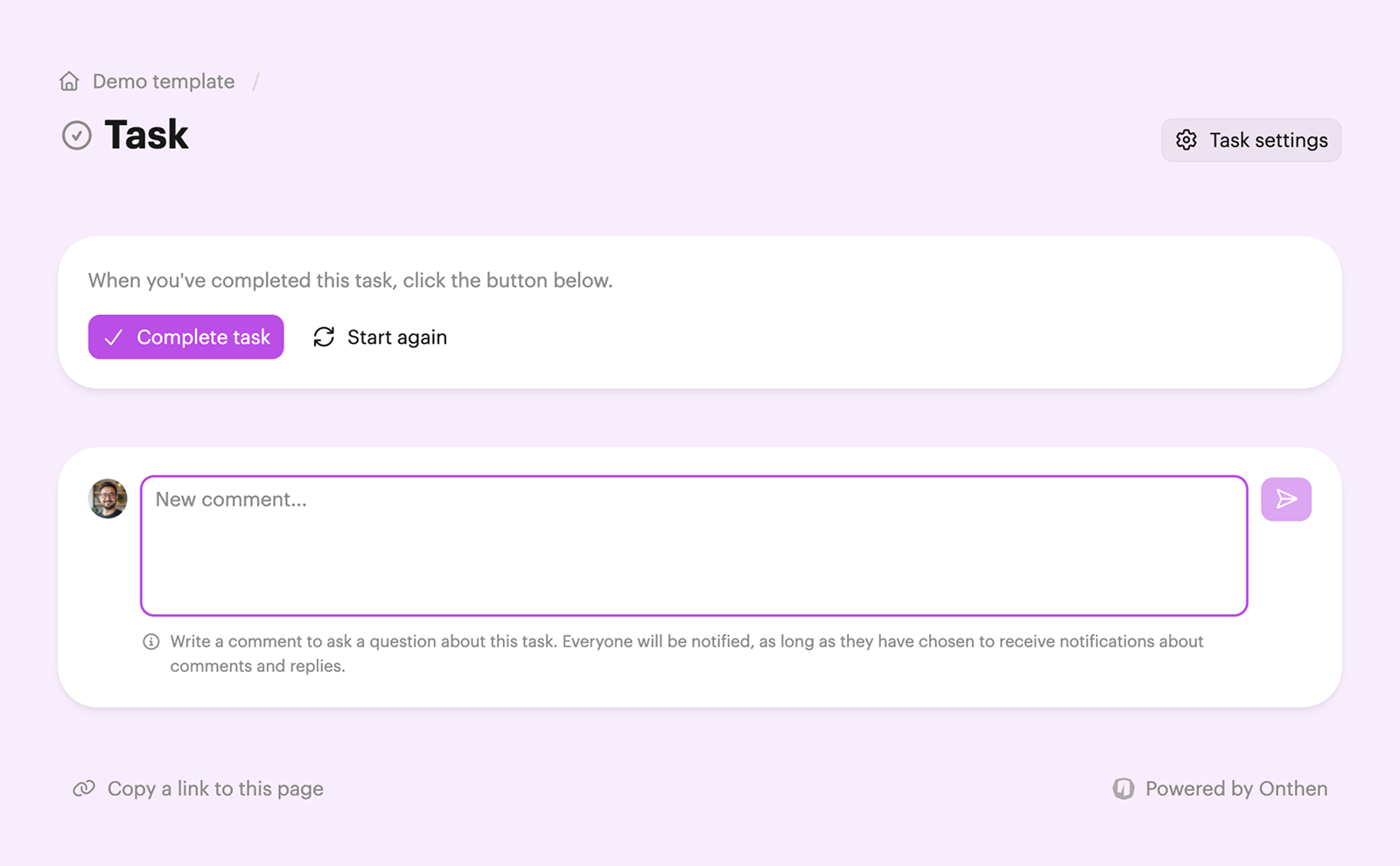
Task: Click the info icon beside the comment hint
Action: (x=151, y=642)
